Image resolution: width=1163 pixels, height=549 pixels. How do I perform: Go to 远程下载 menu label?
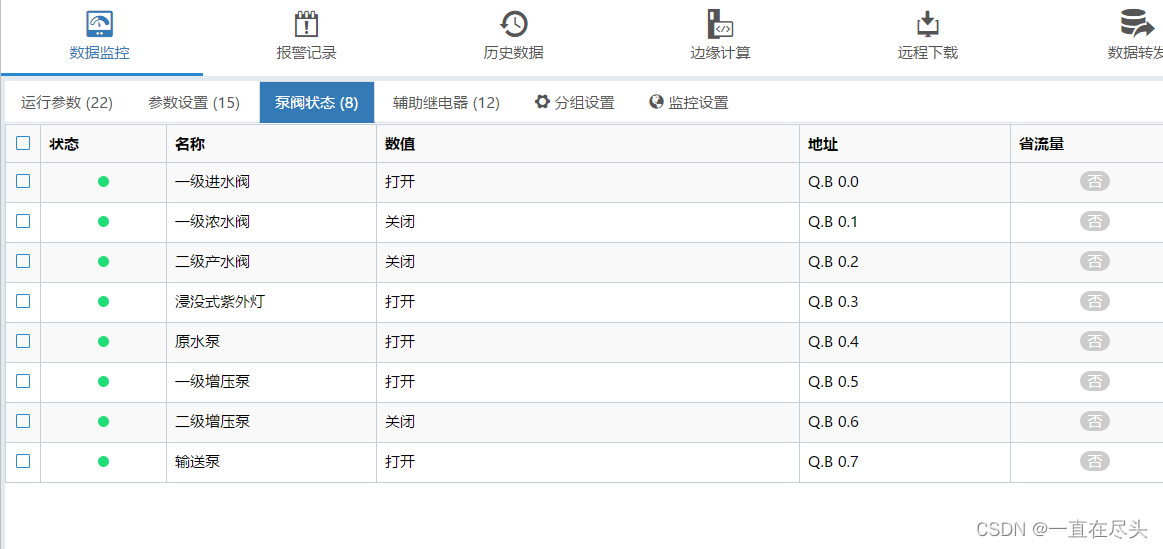pos(927,53)
